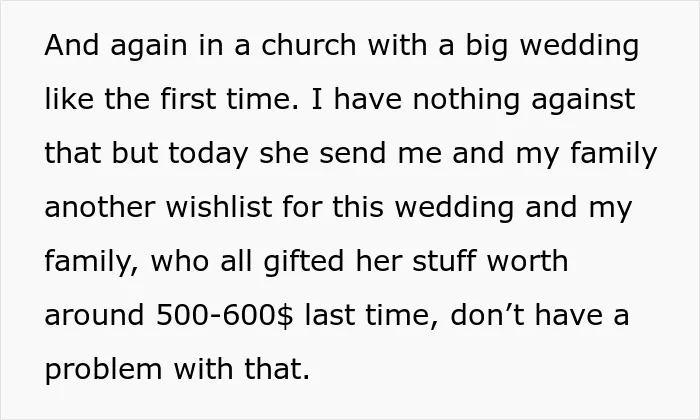The width and height of the screenshot is (700, 420).
Task: Click the word "today"
Action: [208, 154]
